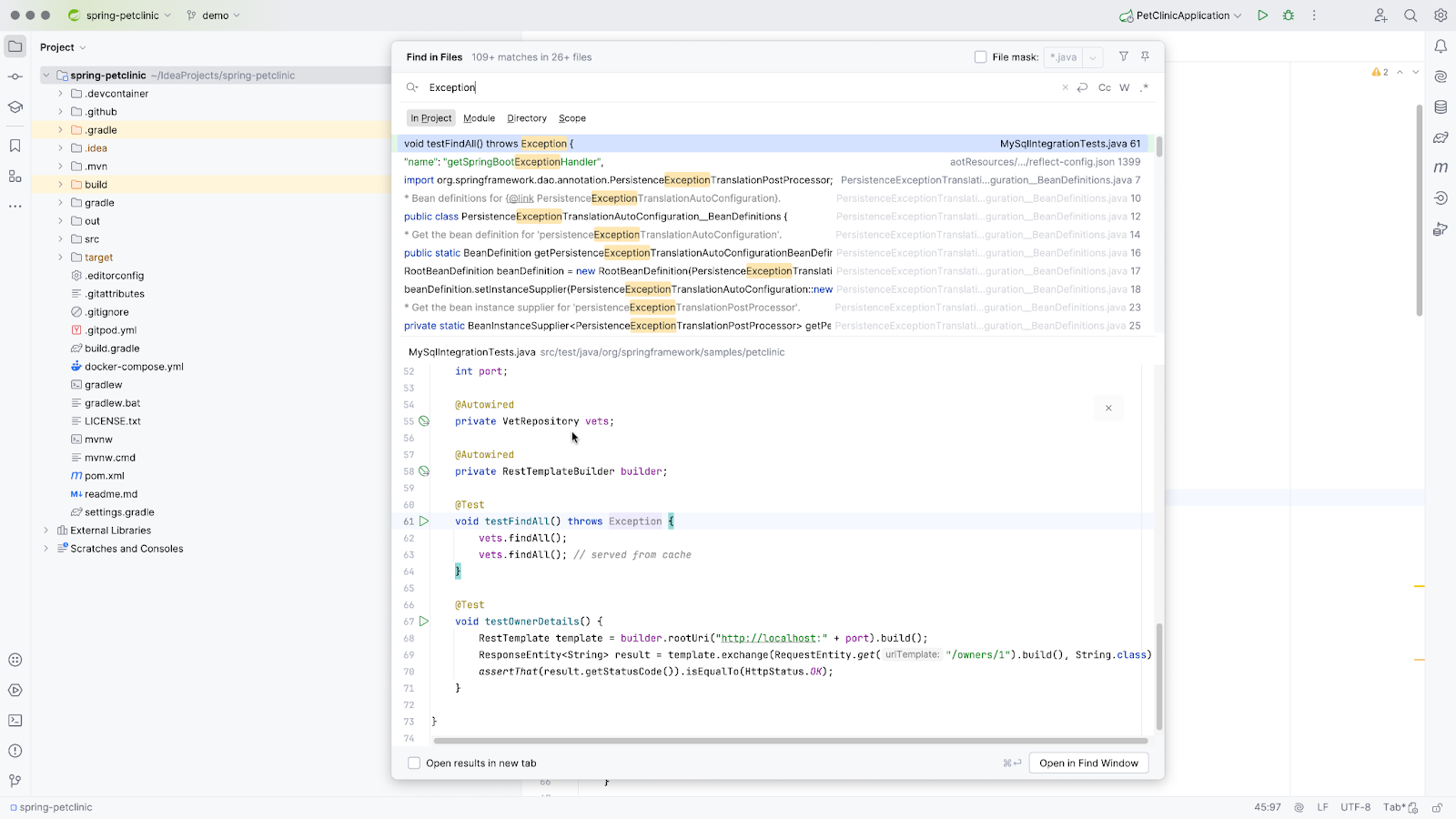Image resolution: width=1456 pixels, height=819 pixels.
Task: Open Notifications bell
Action: point(1441,46)
